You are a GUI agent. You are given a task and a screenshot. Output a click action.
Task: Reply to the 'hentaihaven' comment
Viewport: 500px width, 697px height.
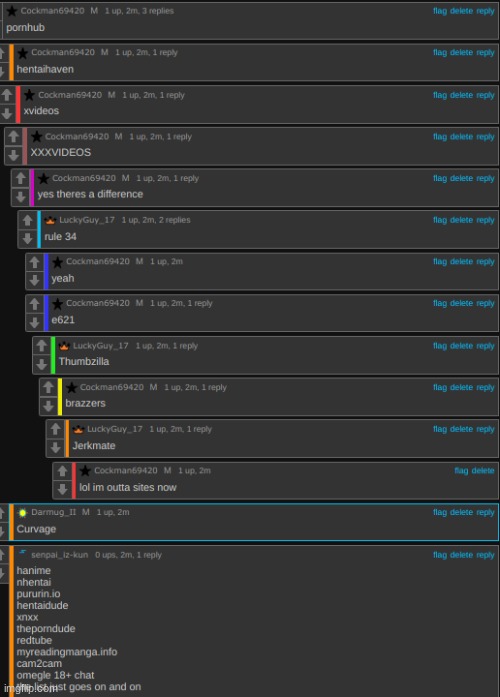click(485, 52)
